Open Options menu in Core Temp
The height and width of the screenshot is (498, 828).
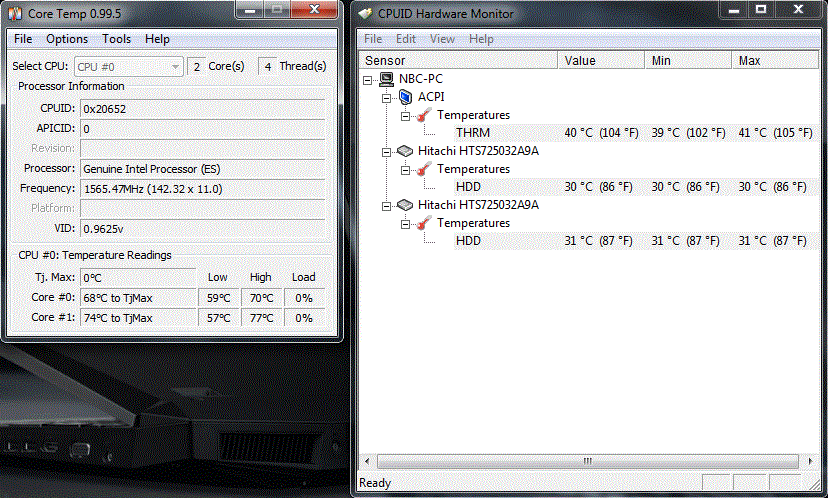67,39
